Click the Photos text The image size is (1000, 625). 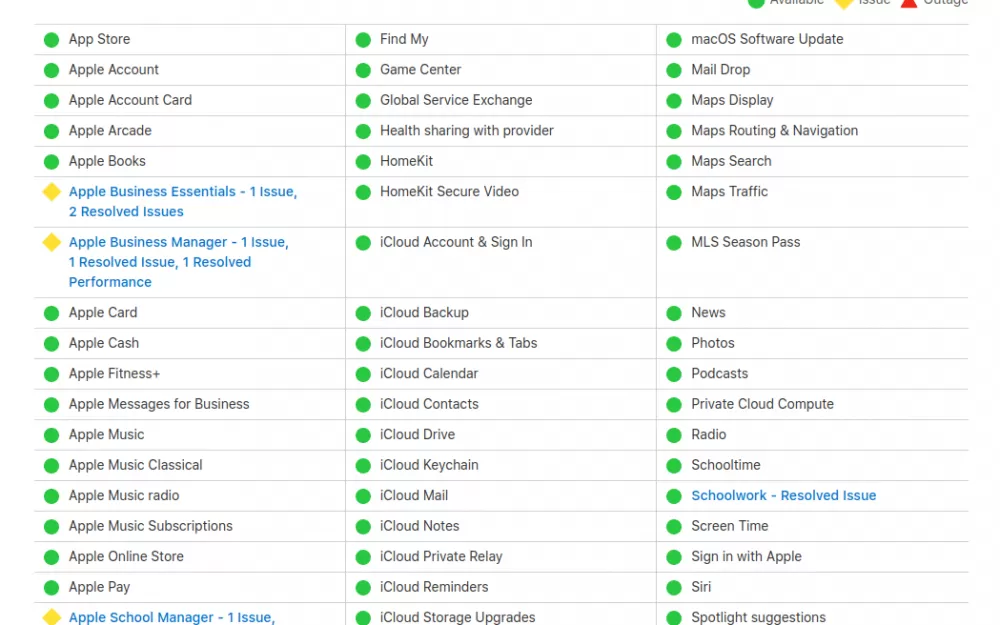[713, 343]
